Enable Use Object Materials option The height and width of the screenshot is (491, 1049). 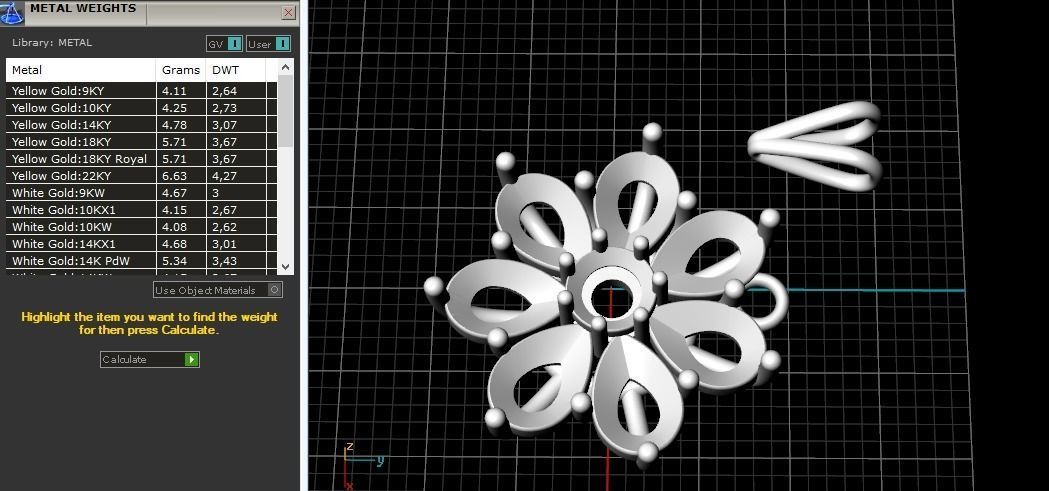coord(217,290)
